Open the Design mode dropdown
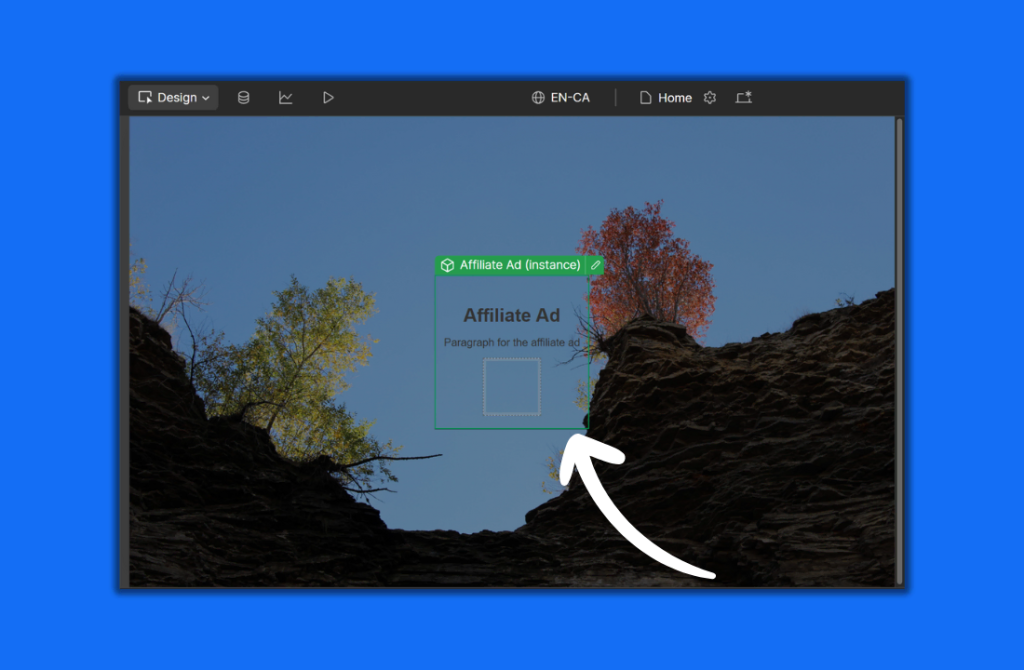Viewport: 1024px width, 670px height. click(x=173, y=97)
